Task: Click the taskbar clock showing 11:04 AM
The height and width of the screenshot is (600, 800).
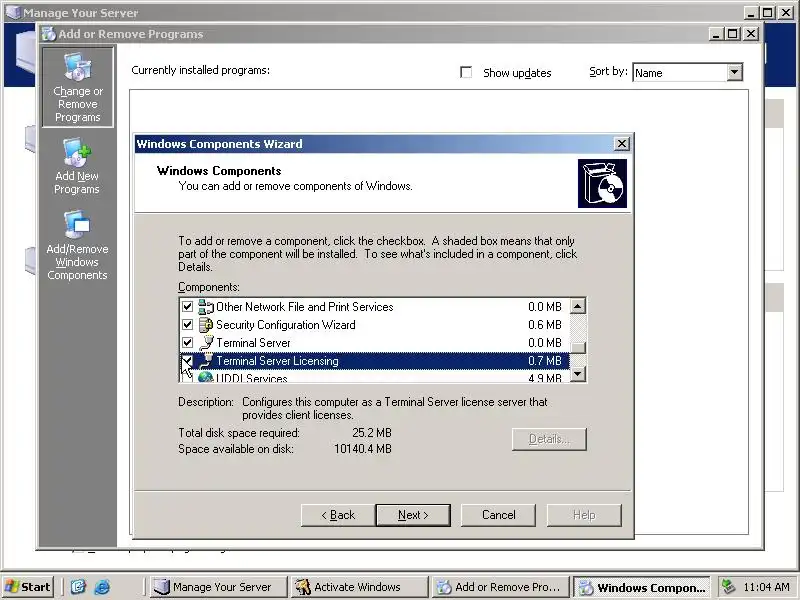Action: 766,587
